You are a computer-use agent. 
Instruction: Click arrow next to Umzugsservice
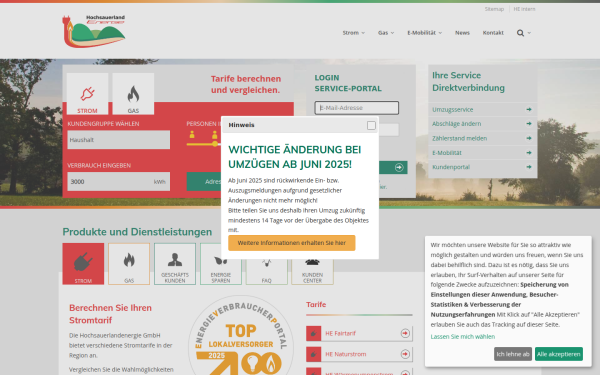click(529, 109)
